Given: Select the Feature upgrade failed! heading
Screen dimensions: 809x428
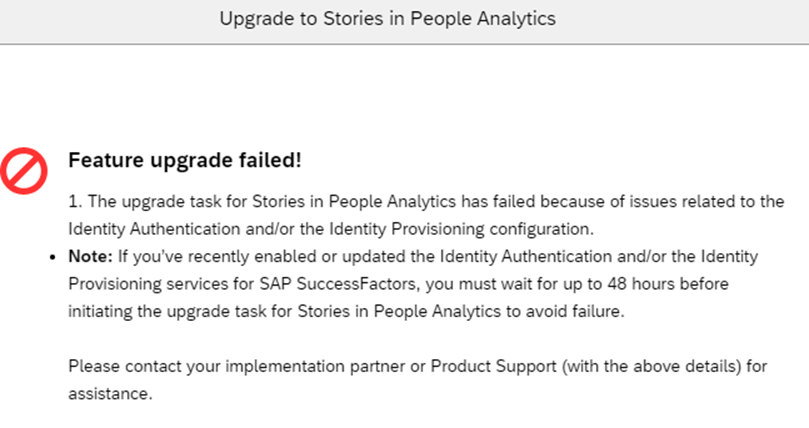Looking at the screenshot, I should (x=185, y=160).
